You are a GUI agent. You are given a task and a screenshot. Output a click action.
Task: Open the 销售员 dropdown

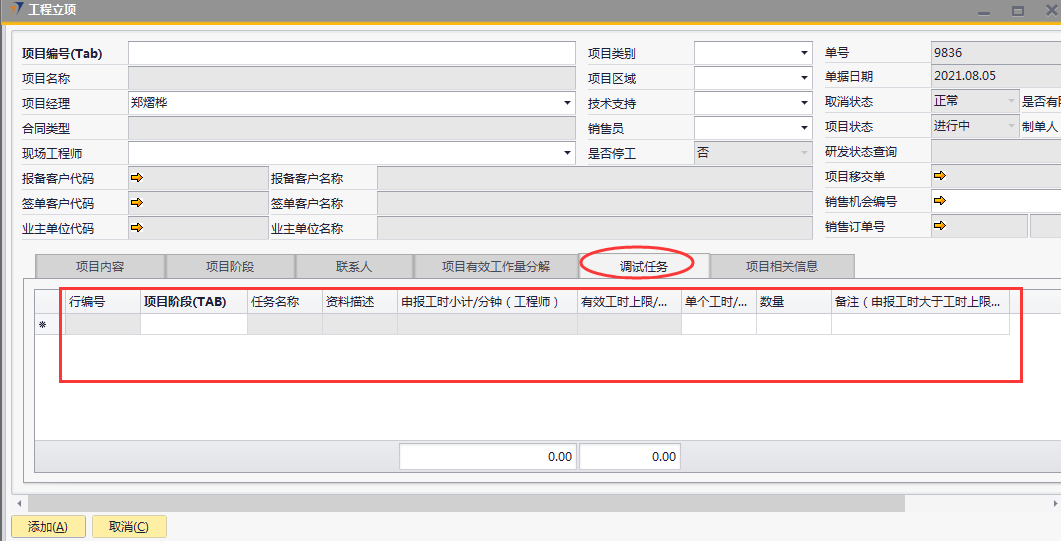[x=804, y=128]
